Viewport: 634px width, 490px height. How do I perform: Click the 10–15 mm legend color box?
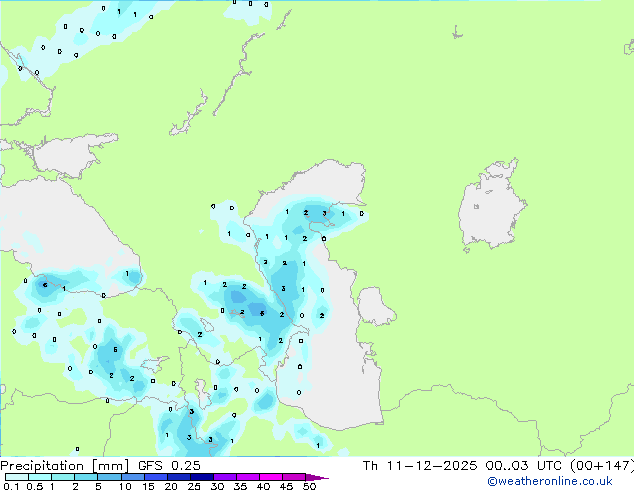pos(133,477)
